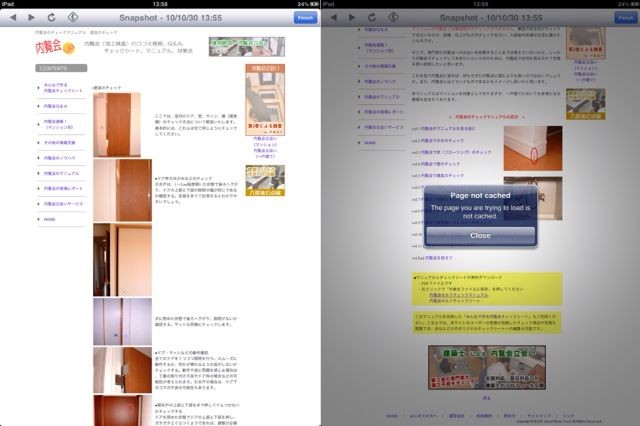
Task: Reload the page in the left screen
Action: pos(51,18)
